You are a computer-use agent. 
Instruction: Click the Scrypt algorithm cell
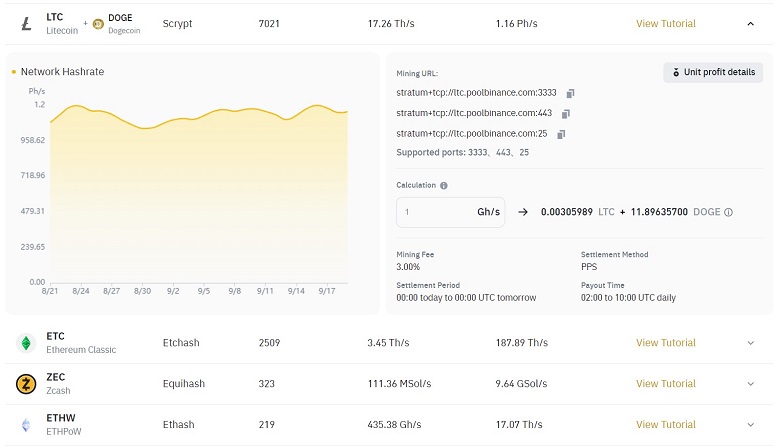coord(177,24)
